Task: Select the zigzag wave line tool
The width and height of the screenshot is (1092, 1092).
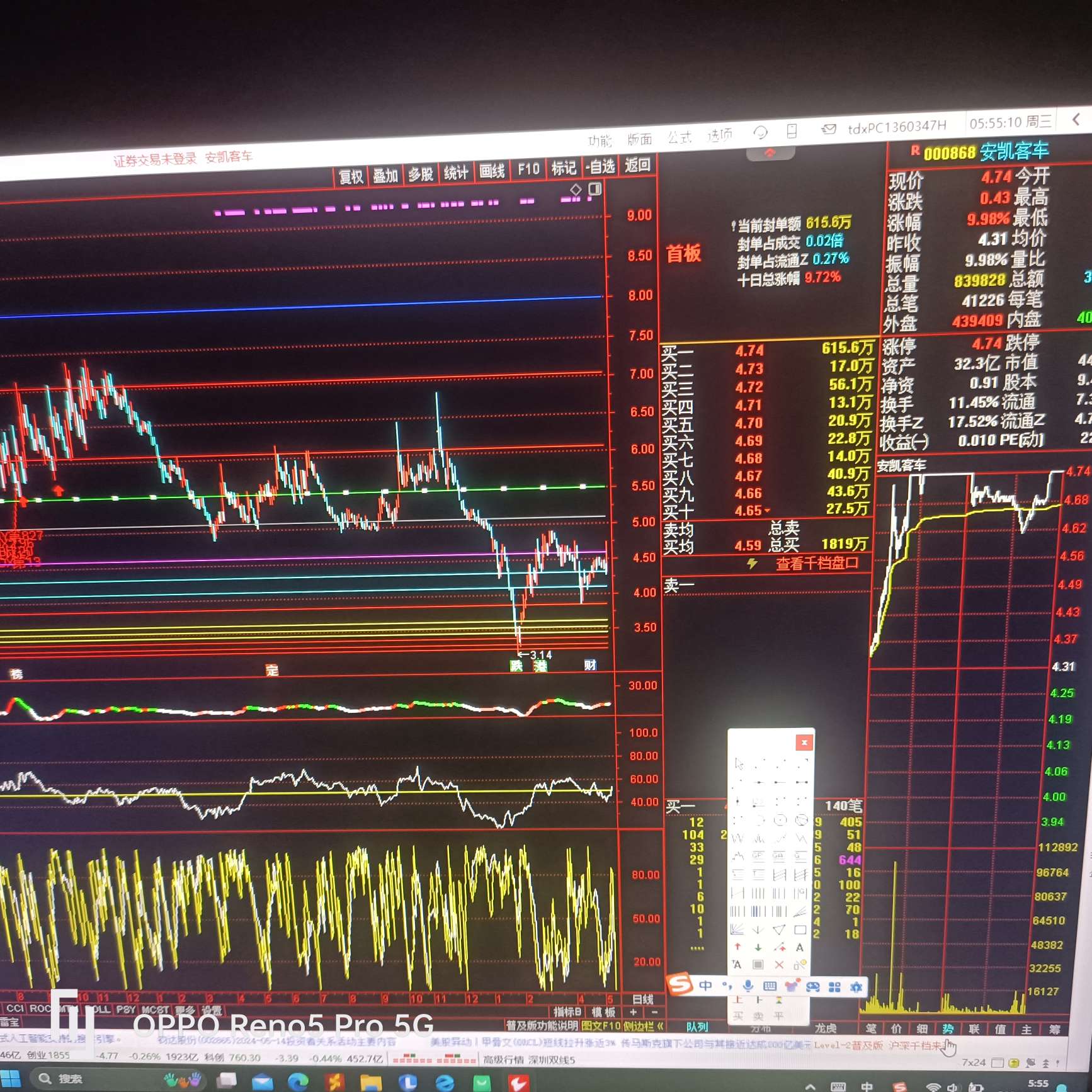Action: coord(738,839)
